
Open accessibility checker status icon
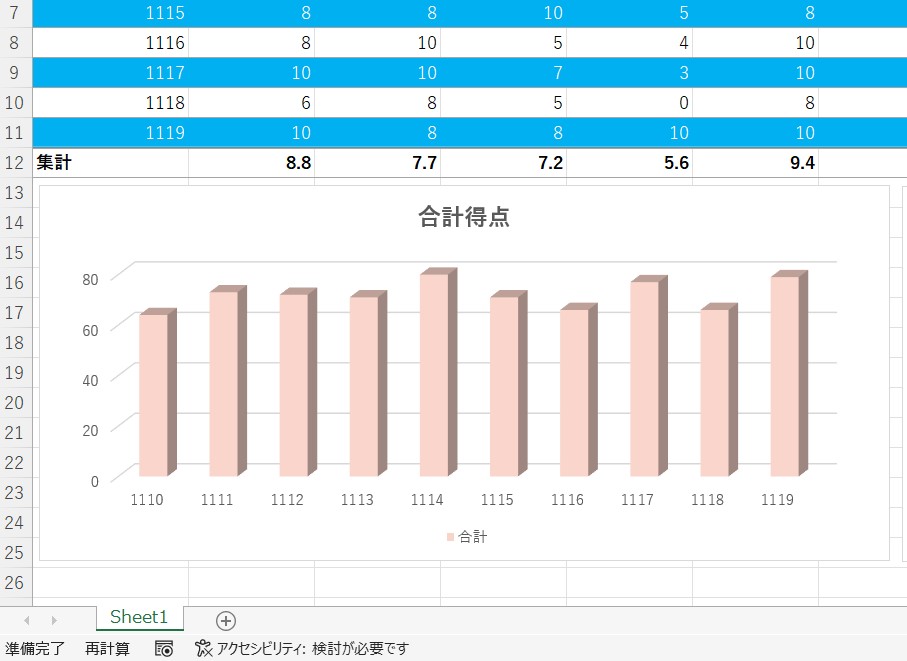coord(203,648)
